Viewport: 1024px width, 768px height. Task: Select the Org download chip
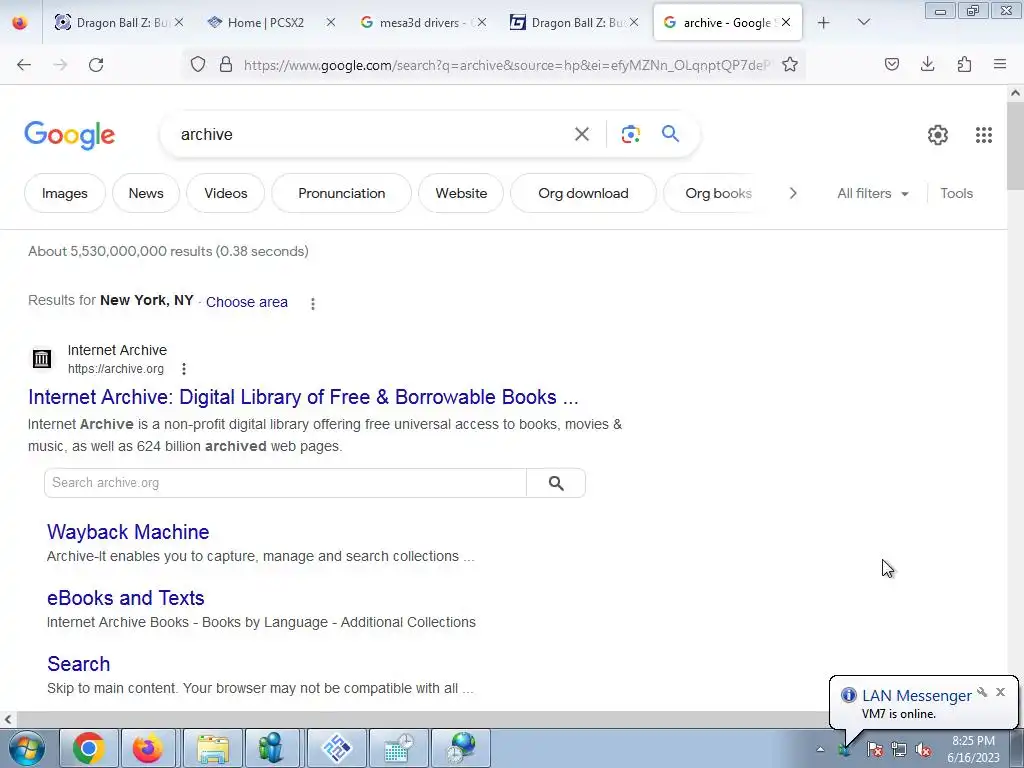pos(583,193)
